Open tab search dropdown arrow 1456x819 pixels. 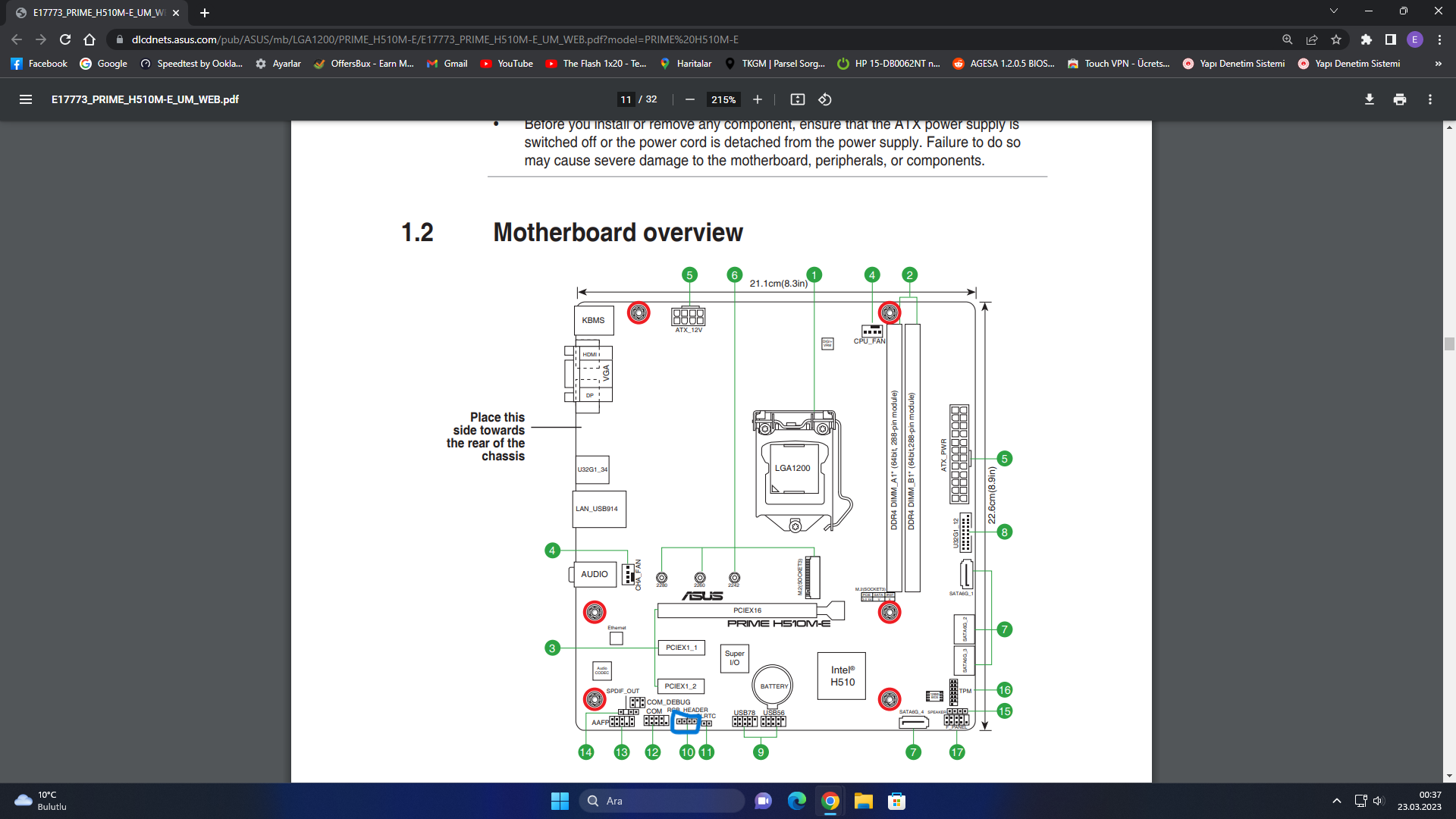coord(1333,11)
